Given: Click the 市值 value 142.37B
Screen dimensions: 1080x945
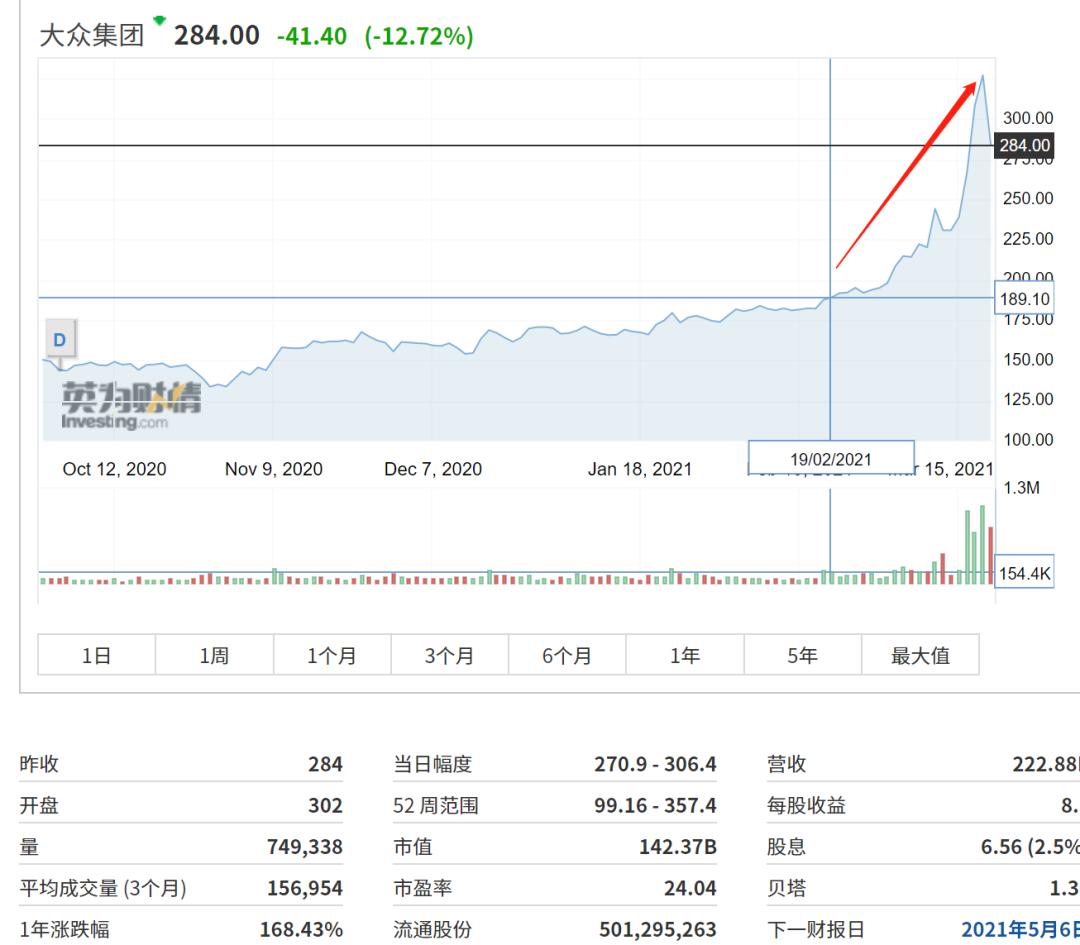Looking at the screenshot, I should [x=678, y=847].
